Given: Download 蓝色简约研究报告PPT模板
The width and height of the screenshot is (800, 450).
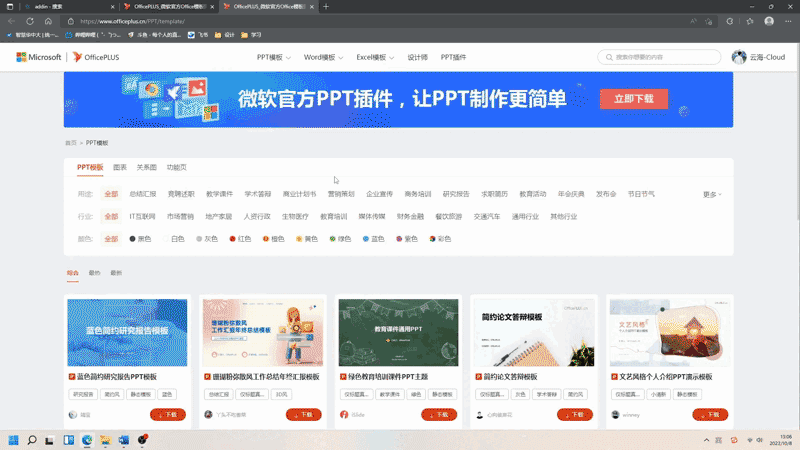Looking at the screenshot, I should (x=168, y=415).
